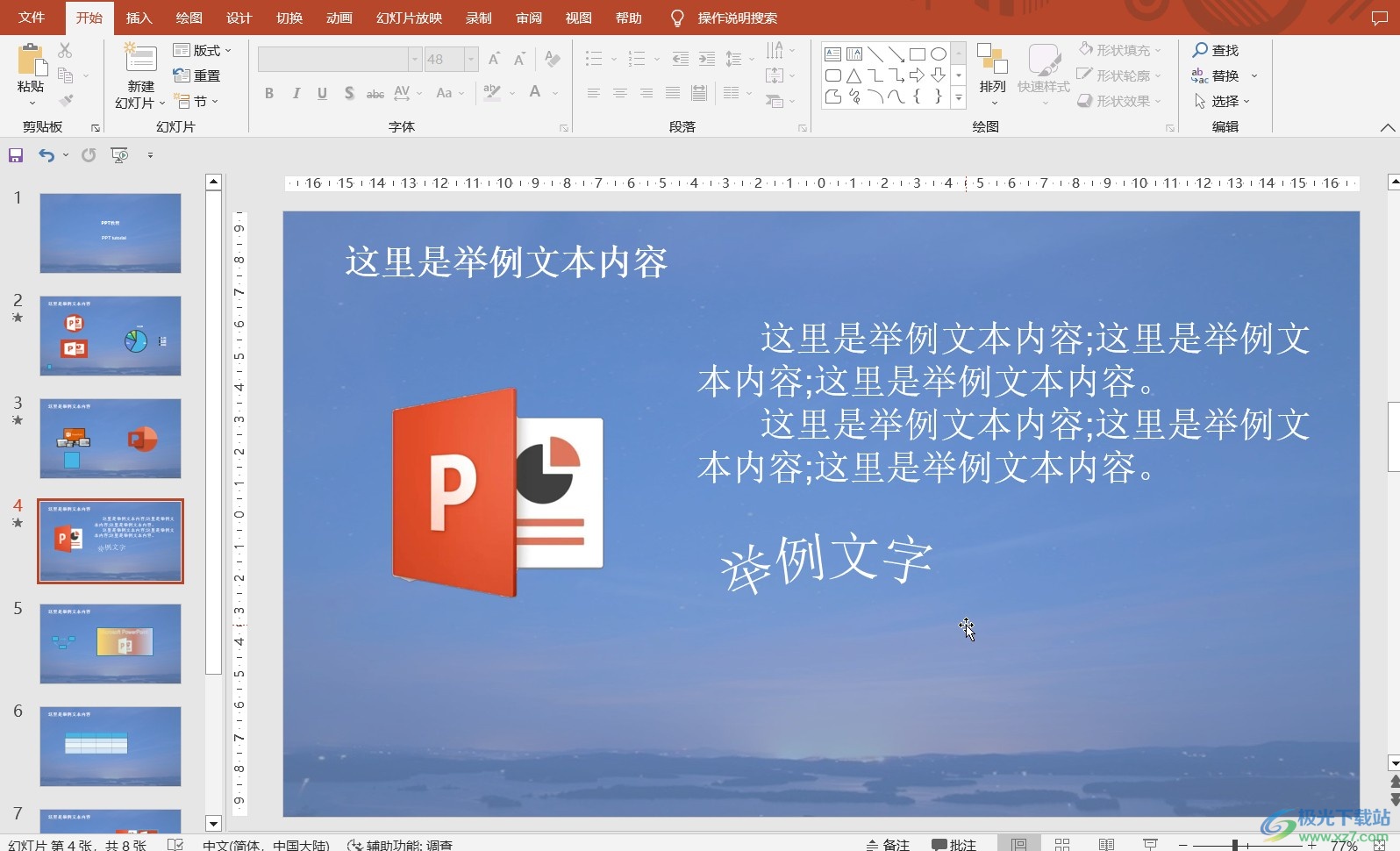Click the Increase Indent icon
The image size is (1400, 851).
coord(707,59)
